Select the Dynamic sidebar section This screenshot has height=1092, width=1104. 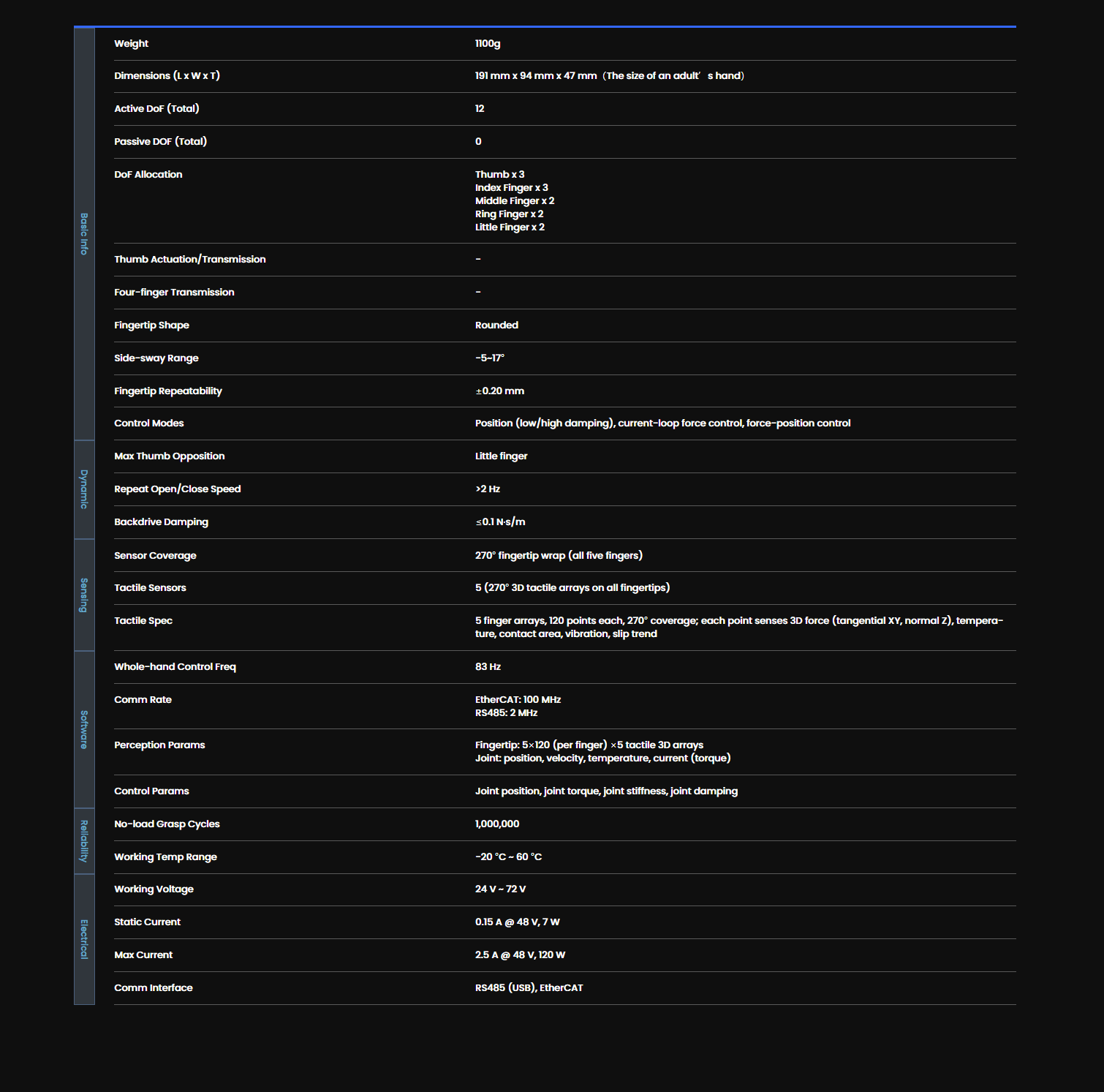point(84,489)
